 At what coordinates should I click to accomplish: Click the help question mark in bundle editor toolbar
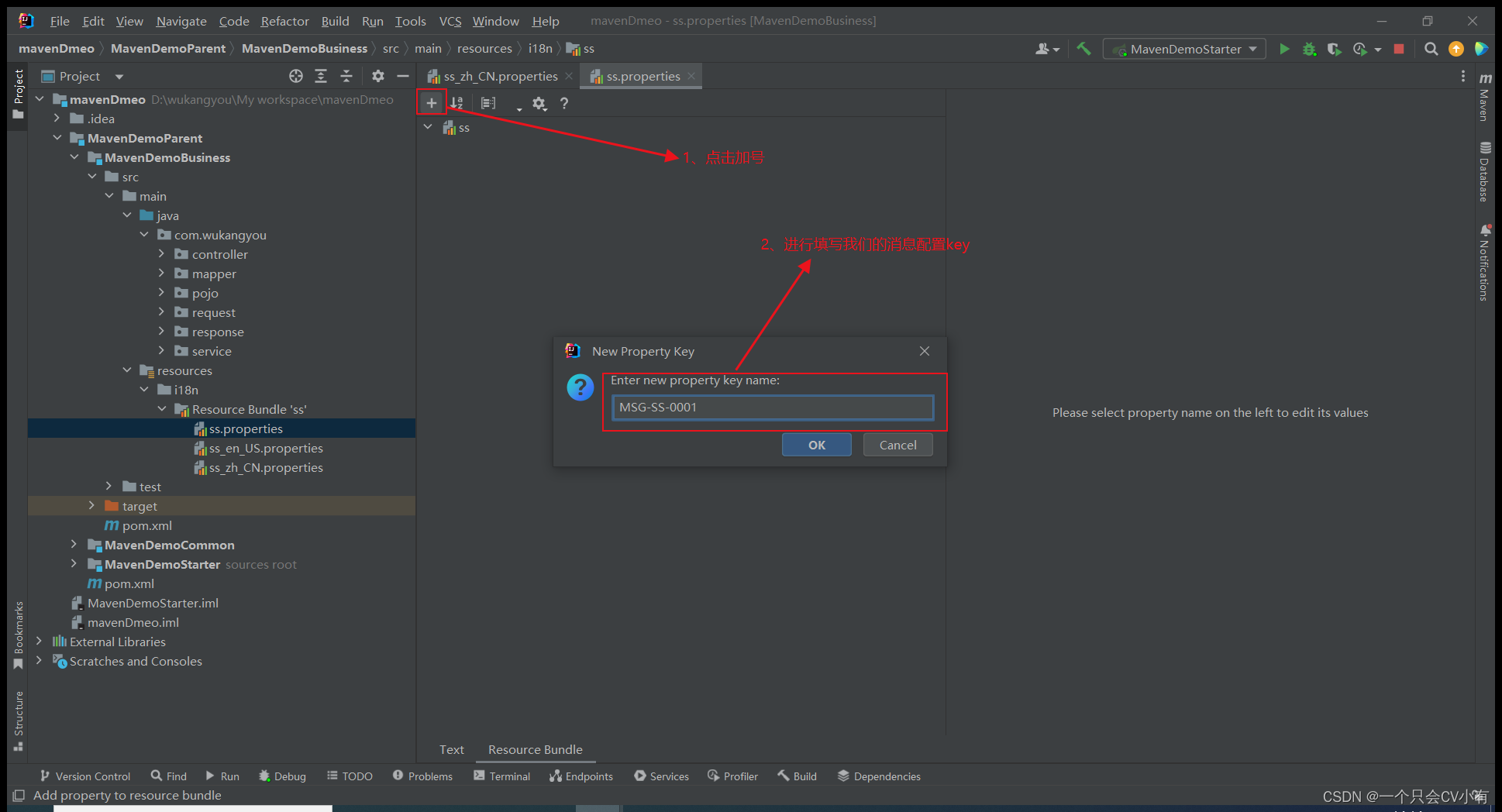(563, 103)
